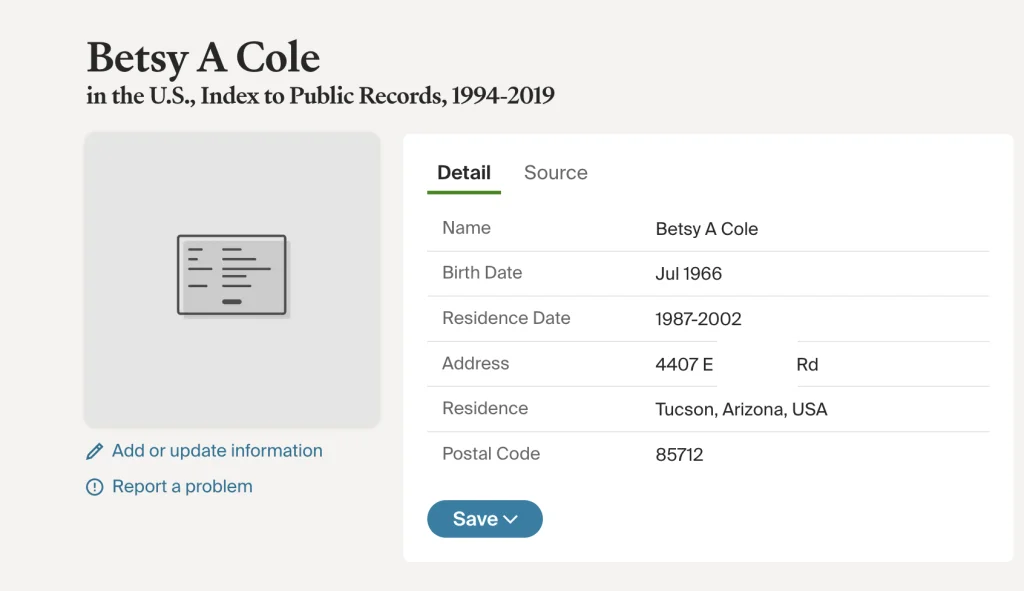Click the Postal Code field label
The height and width of the screenshot is (591, 1024).
491,454
